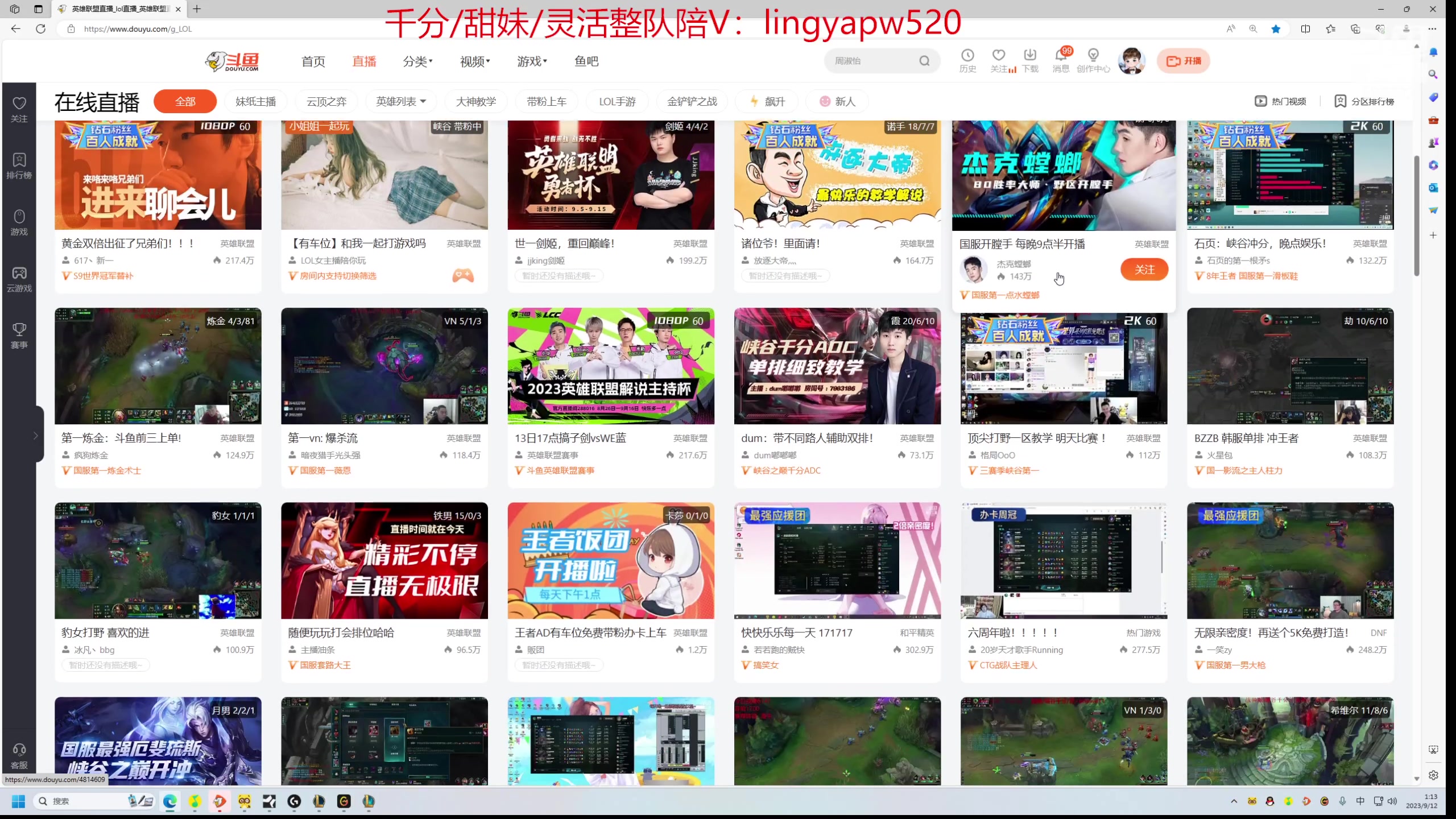Open the 关注 heart icon in left sidebar

(19, 109)
